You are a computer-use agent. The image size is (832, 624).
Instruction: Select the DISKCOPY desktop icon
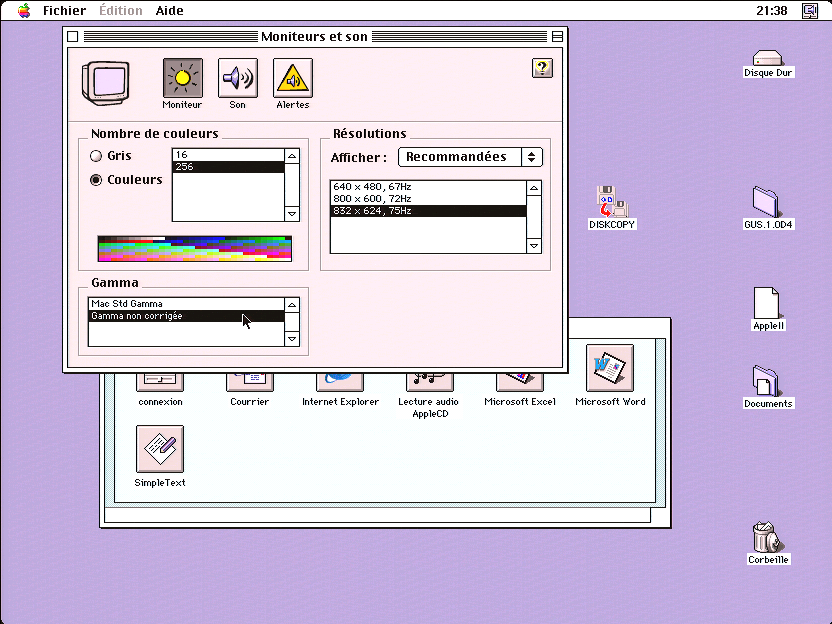coord(612,202)
